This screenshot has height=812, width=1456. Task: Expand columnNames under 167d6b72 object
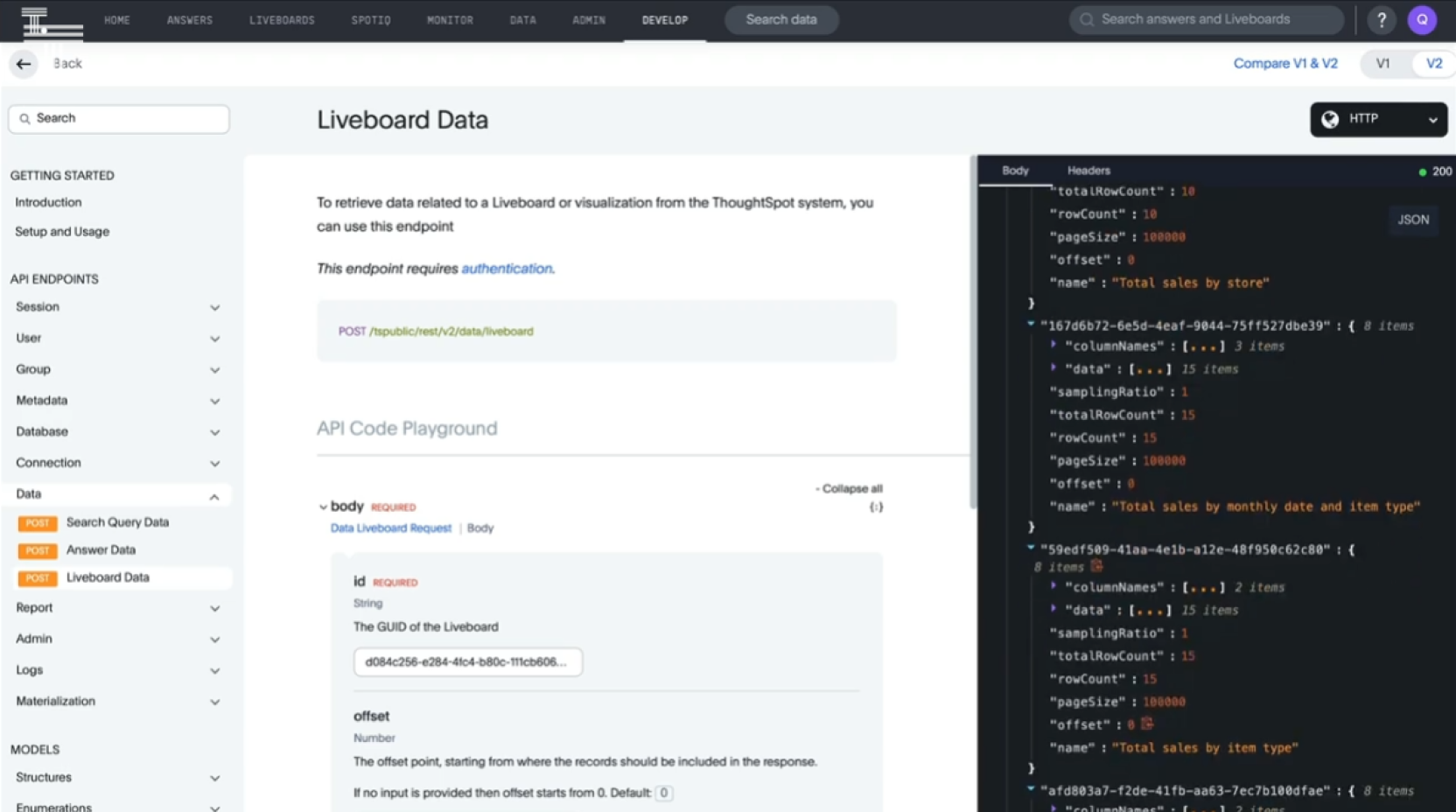click(x=1053, y=345)
